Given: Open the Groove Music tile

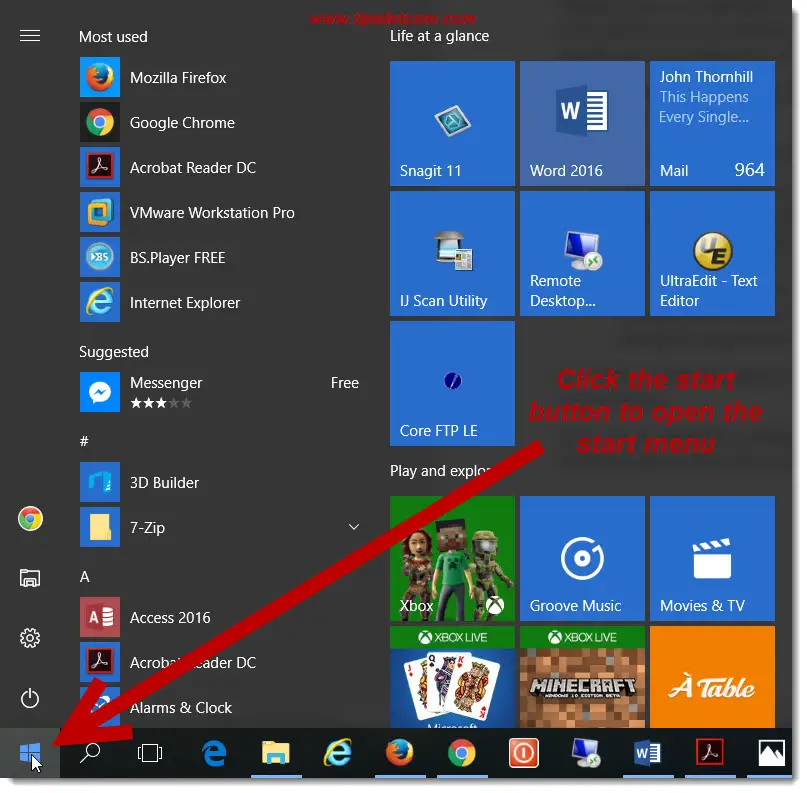Looking at the screenshot, I should tap(582, 559).
